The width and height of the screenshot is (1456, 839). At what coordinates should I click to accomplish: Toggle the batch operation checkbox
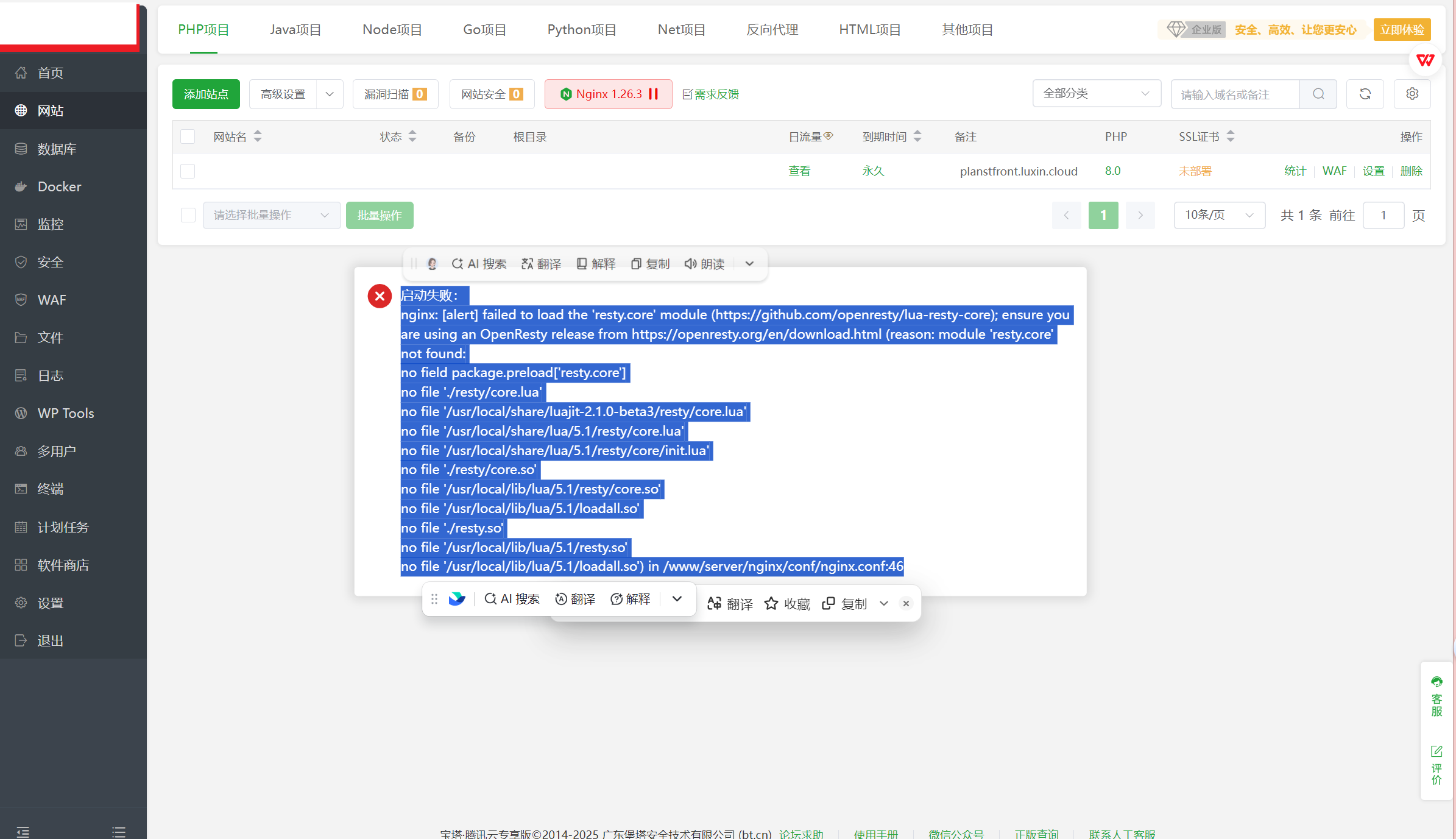(x=188, y=215)
